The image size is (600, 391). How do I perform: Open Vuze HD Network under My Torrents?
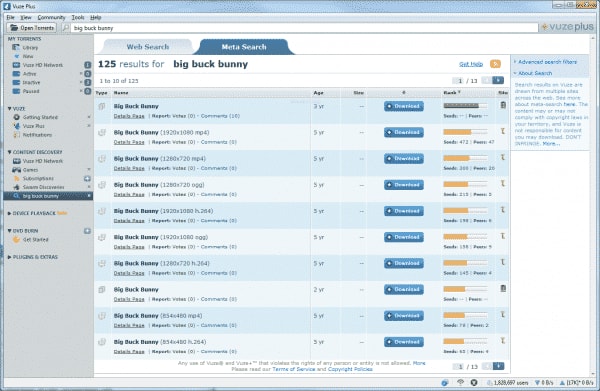(x=42, y=65)
